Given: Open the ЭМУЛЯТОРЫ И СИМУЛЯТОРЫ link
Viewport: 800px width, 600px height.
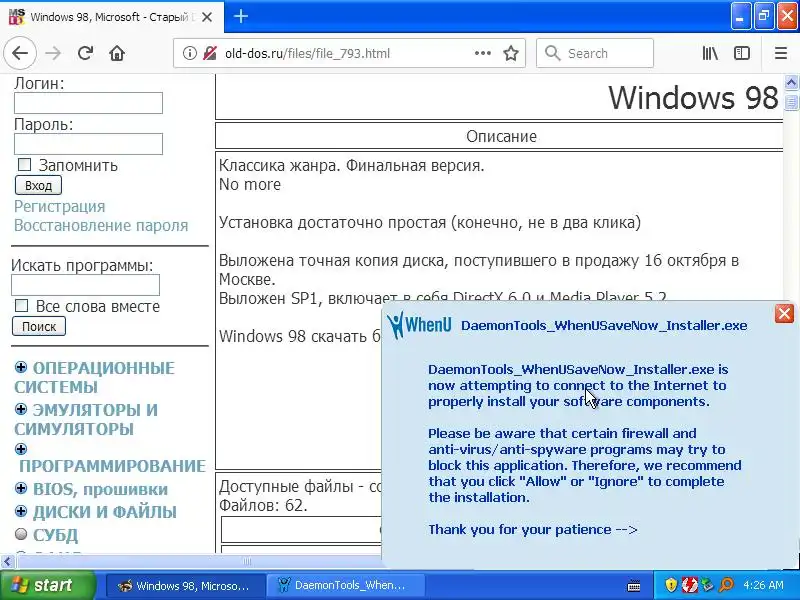Looking at the screenshot, I should pos(86,419).
